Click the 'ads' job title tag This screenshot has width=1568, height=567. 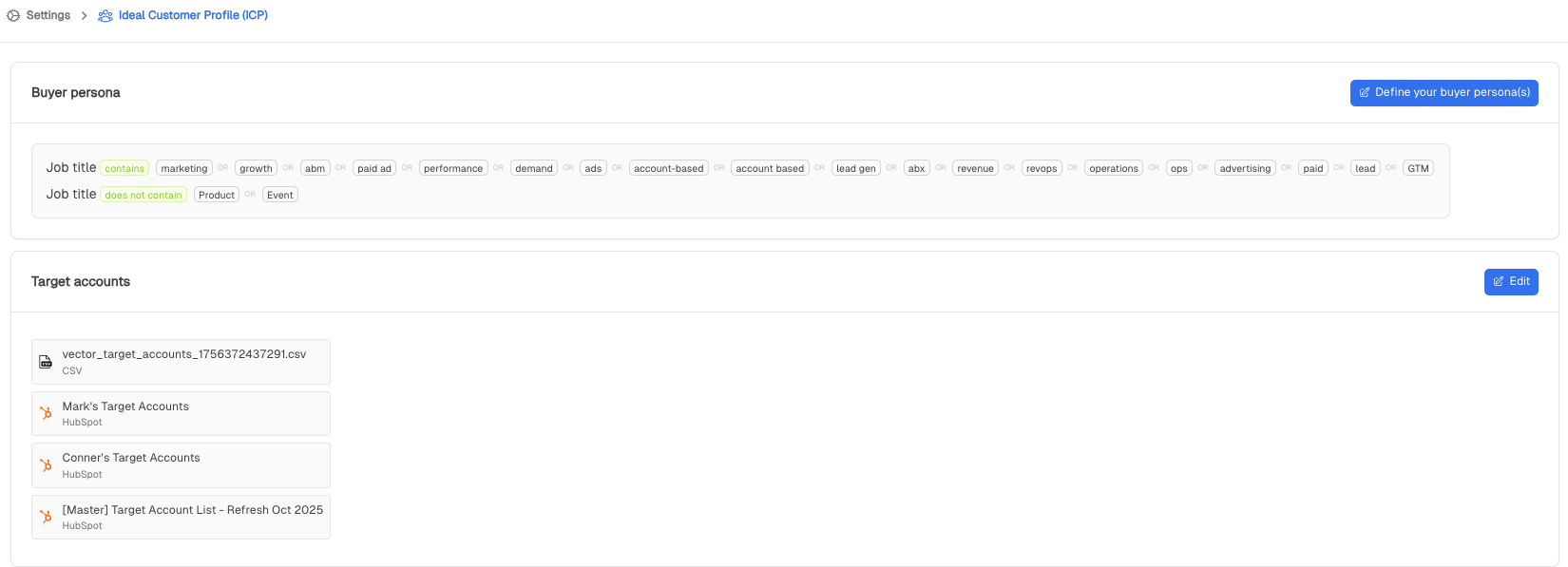[x=593, y=168]
